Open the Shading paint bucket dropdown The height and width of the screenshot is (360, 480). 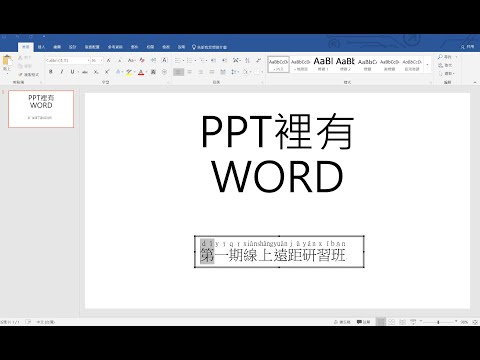[246, 72]
